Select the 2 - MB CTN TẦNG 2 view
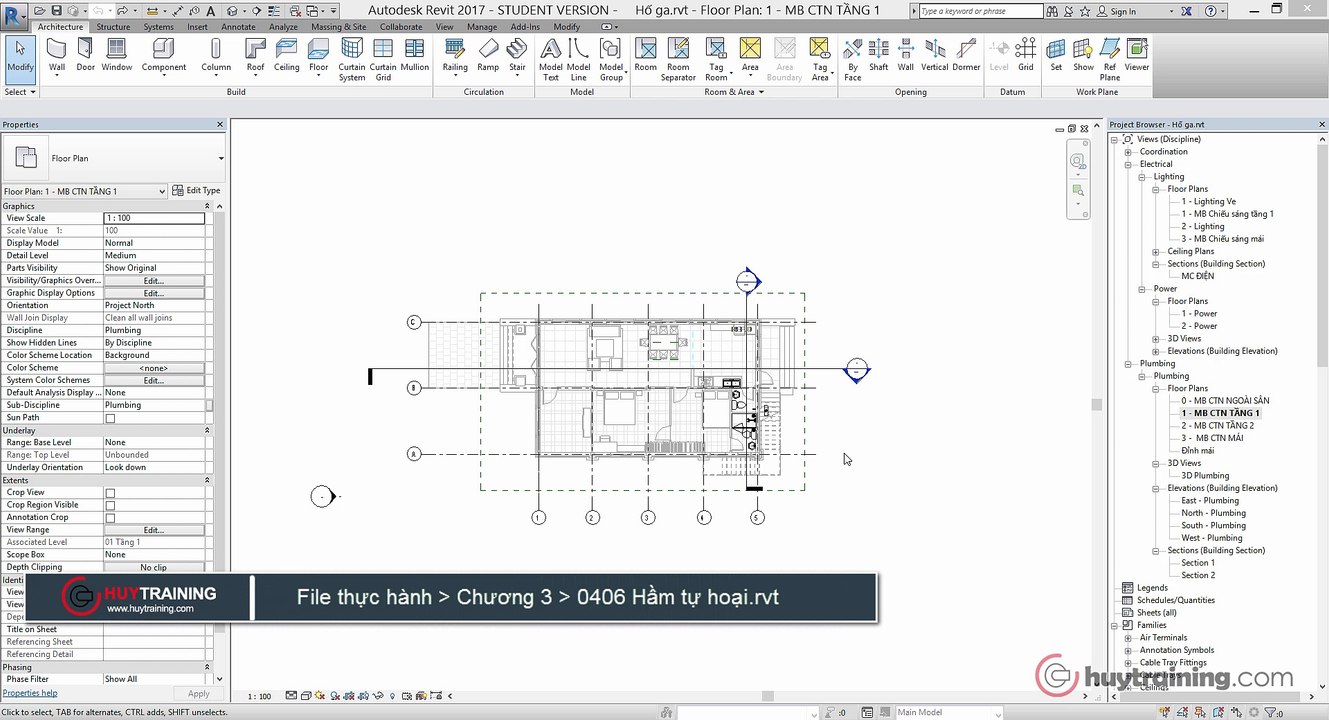 pyautogui.click(x=1217, y=426)
